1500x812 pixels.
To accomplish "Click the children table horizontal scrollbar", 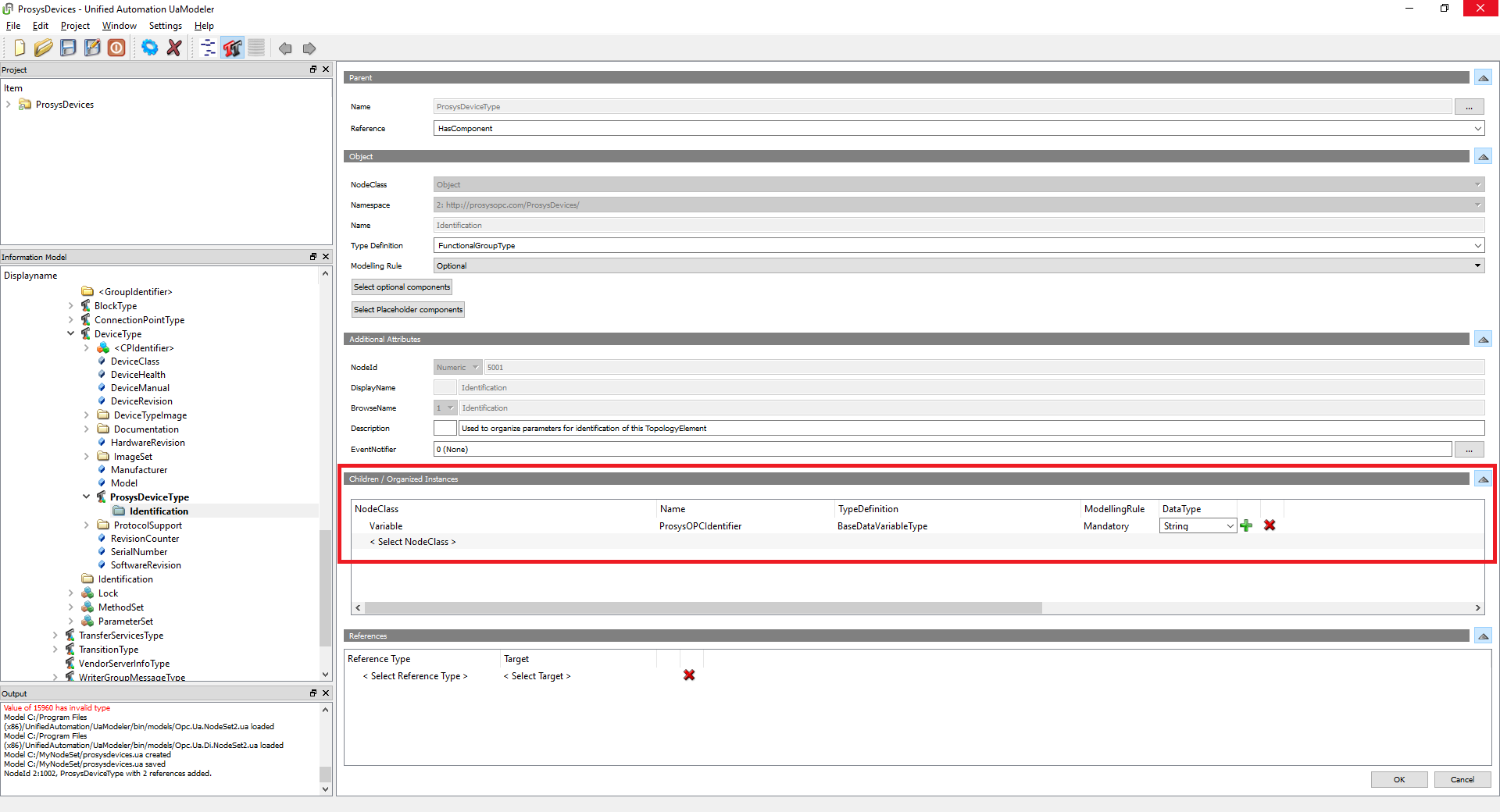I will coord(703,608).
